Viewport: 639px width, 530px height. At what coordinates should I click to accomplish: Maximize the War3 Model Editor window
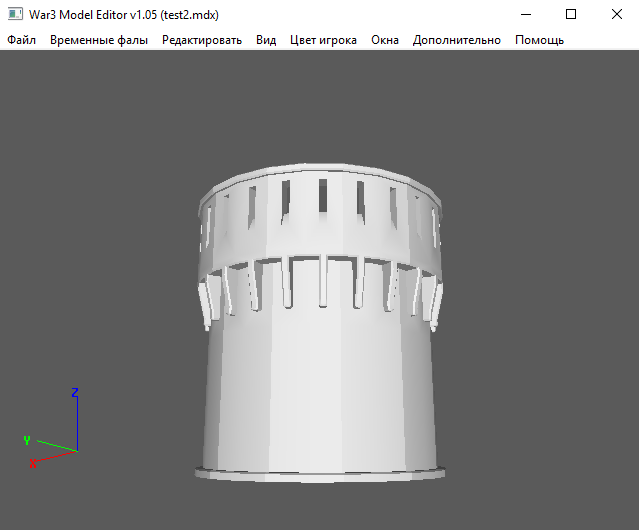pos(571,14)
